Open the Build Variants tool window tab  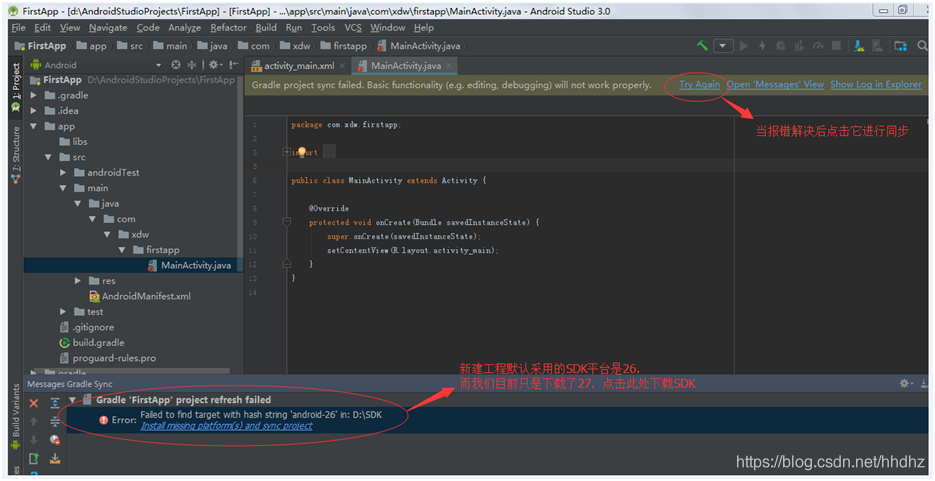click(16, 417)
